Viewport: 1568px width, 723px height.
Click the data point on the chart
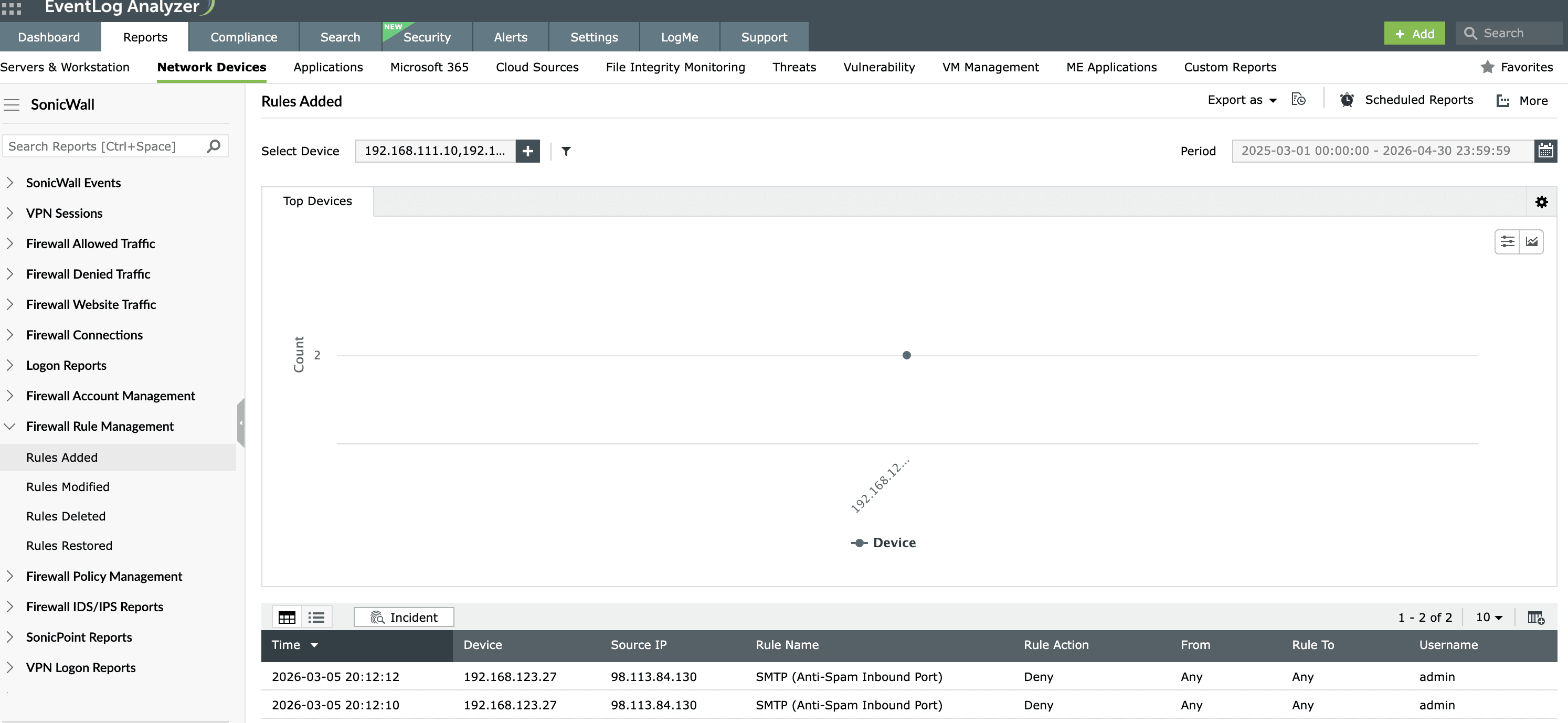(906, 355)
